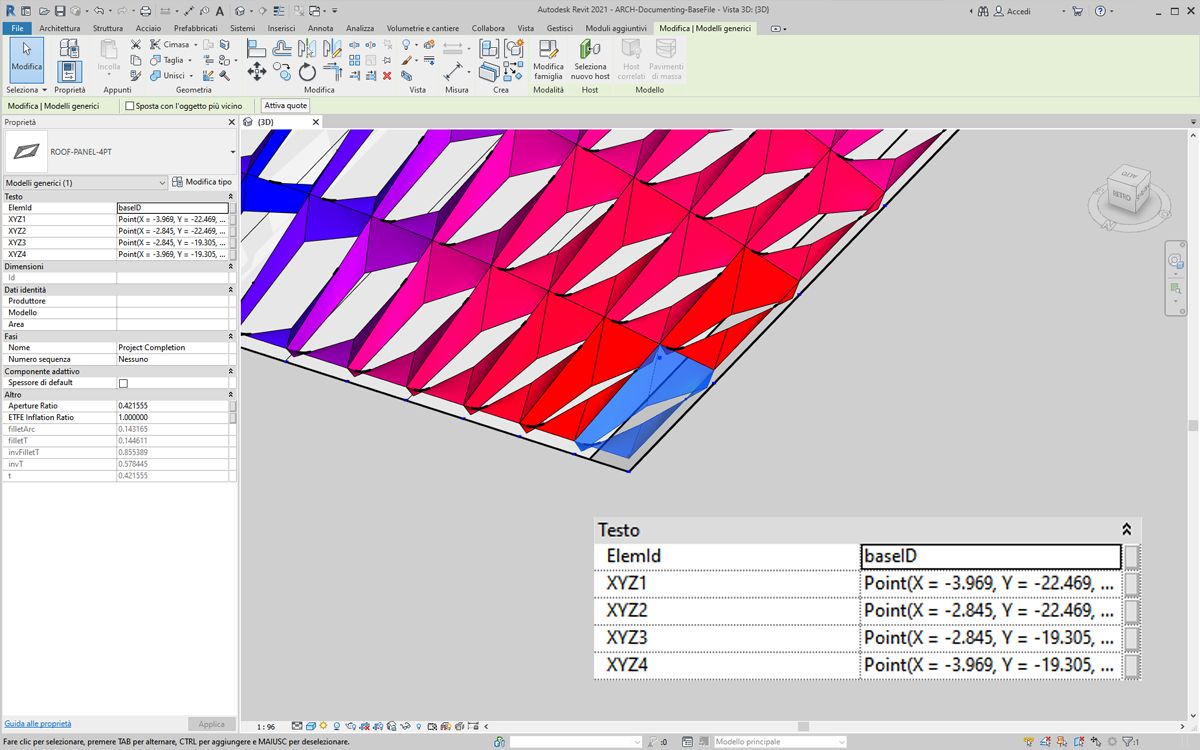Open the 'Modello principale' design option dropdown

point(780,741)
